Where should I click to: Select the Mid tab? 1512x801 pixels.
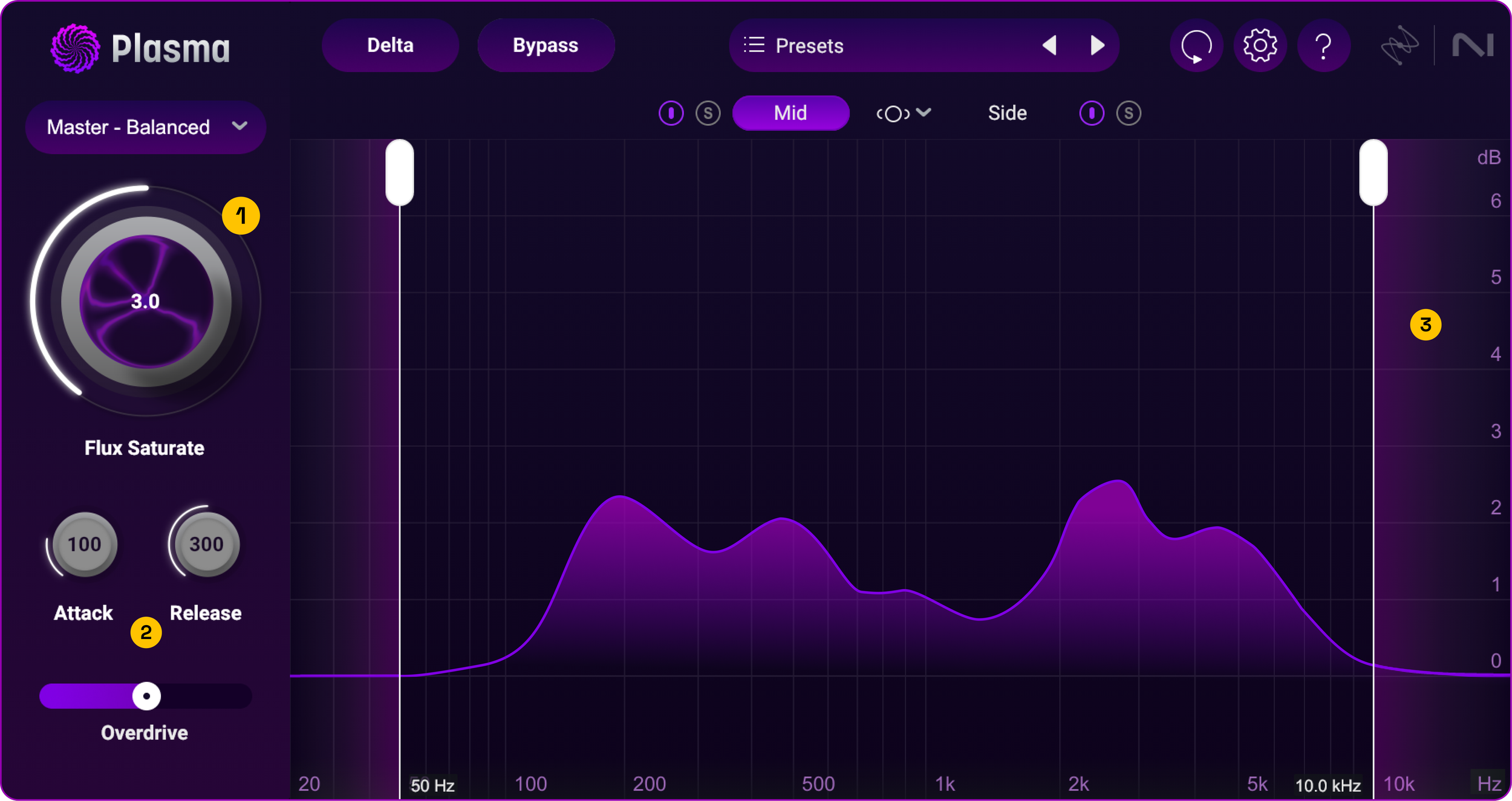[x=790, y=113]
